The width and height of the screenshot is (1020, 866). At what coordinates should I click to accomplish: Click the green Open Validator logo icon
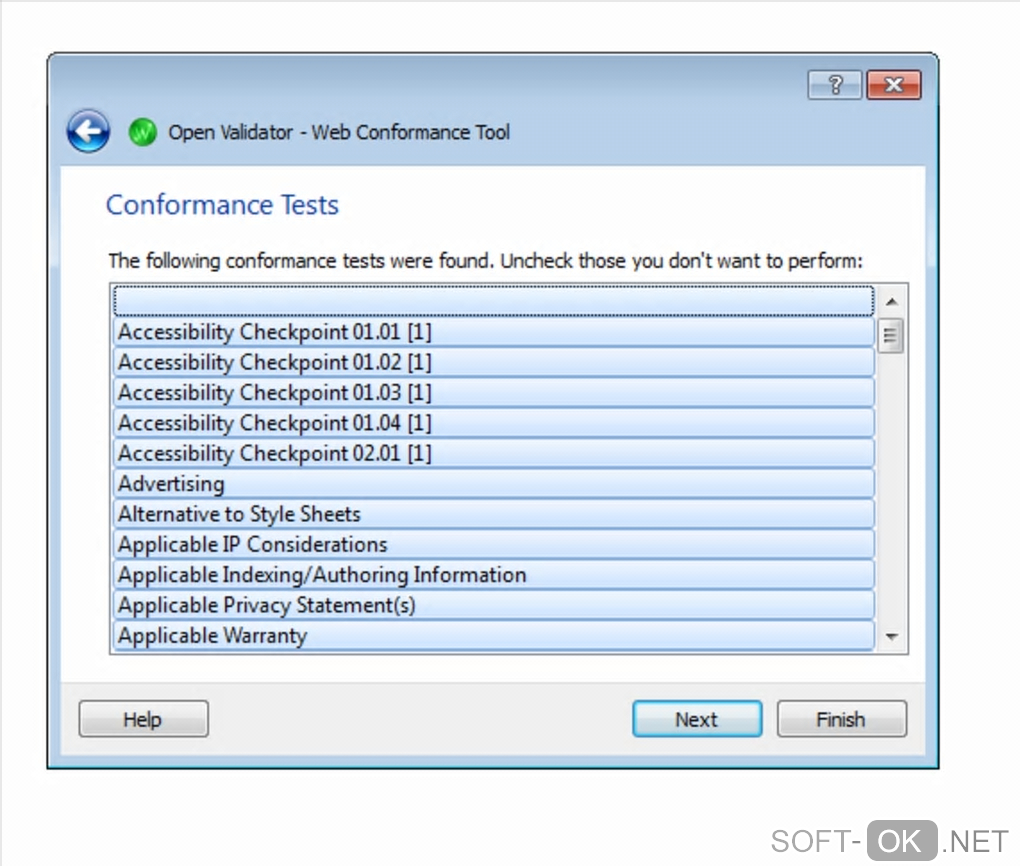[x=143, y=132]
